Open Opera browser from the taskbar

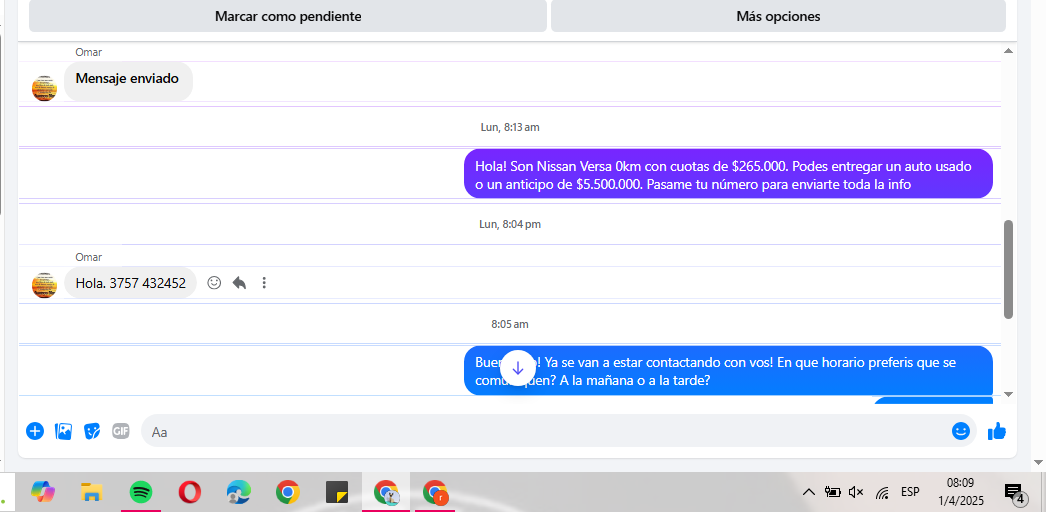(x=189, y=493)
